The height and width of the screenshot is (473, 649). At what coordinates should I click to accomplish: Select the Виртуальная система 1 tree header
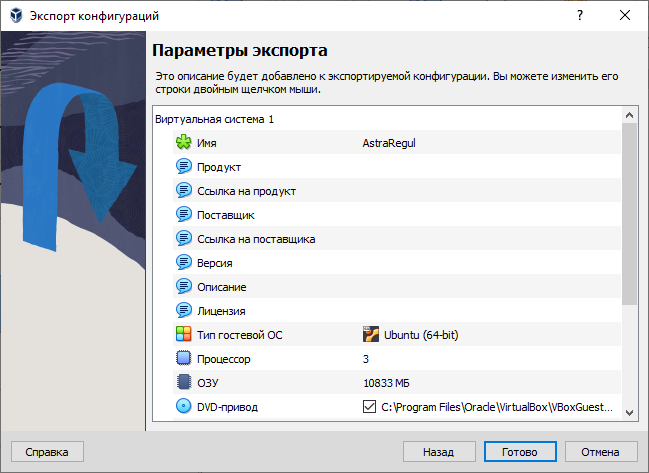pyautogui.click(x=214, y=119)
